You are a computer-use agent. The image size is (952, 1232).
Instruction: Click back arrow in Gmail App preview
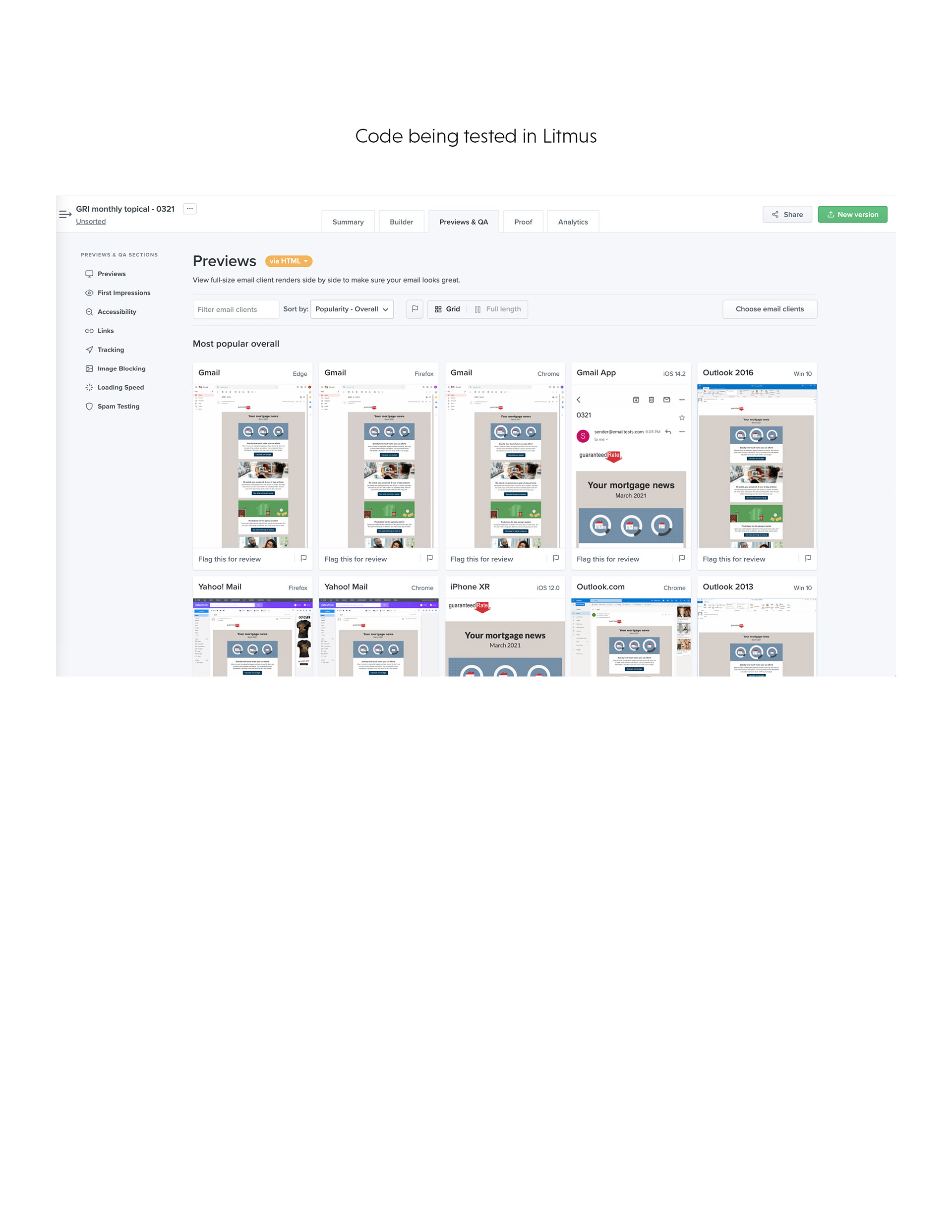pyautogui.click(x=579, y=400)
